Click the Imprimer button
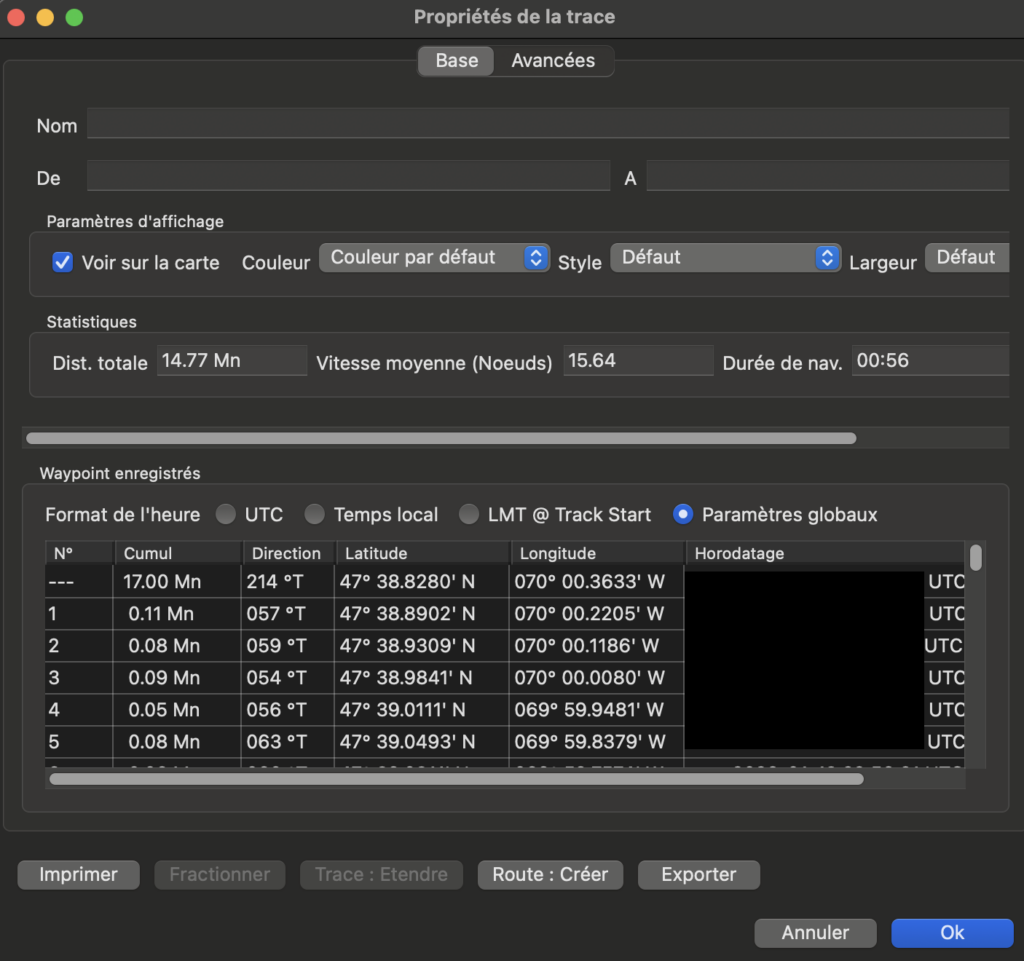 (78, 875)
